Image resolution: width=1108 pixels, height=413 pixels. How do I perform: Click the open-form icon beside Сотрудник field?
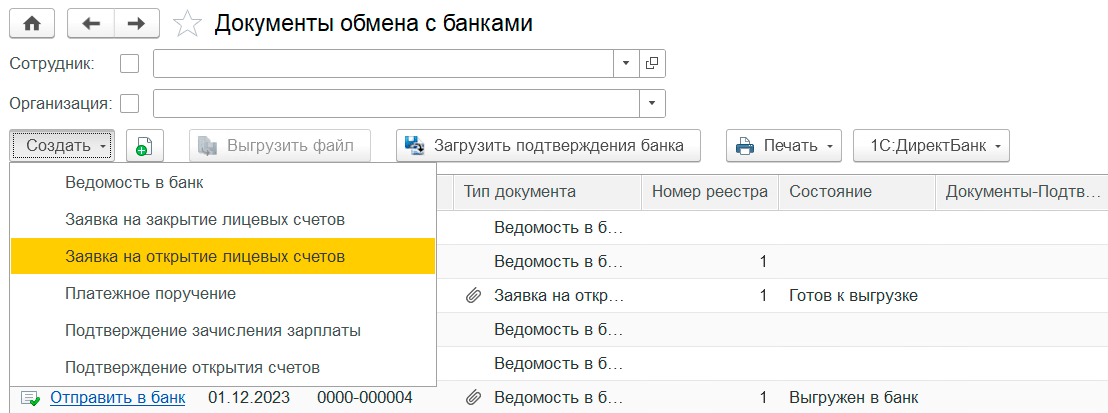tap(652, 64)
